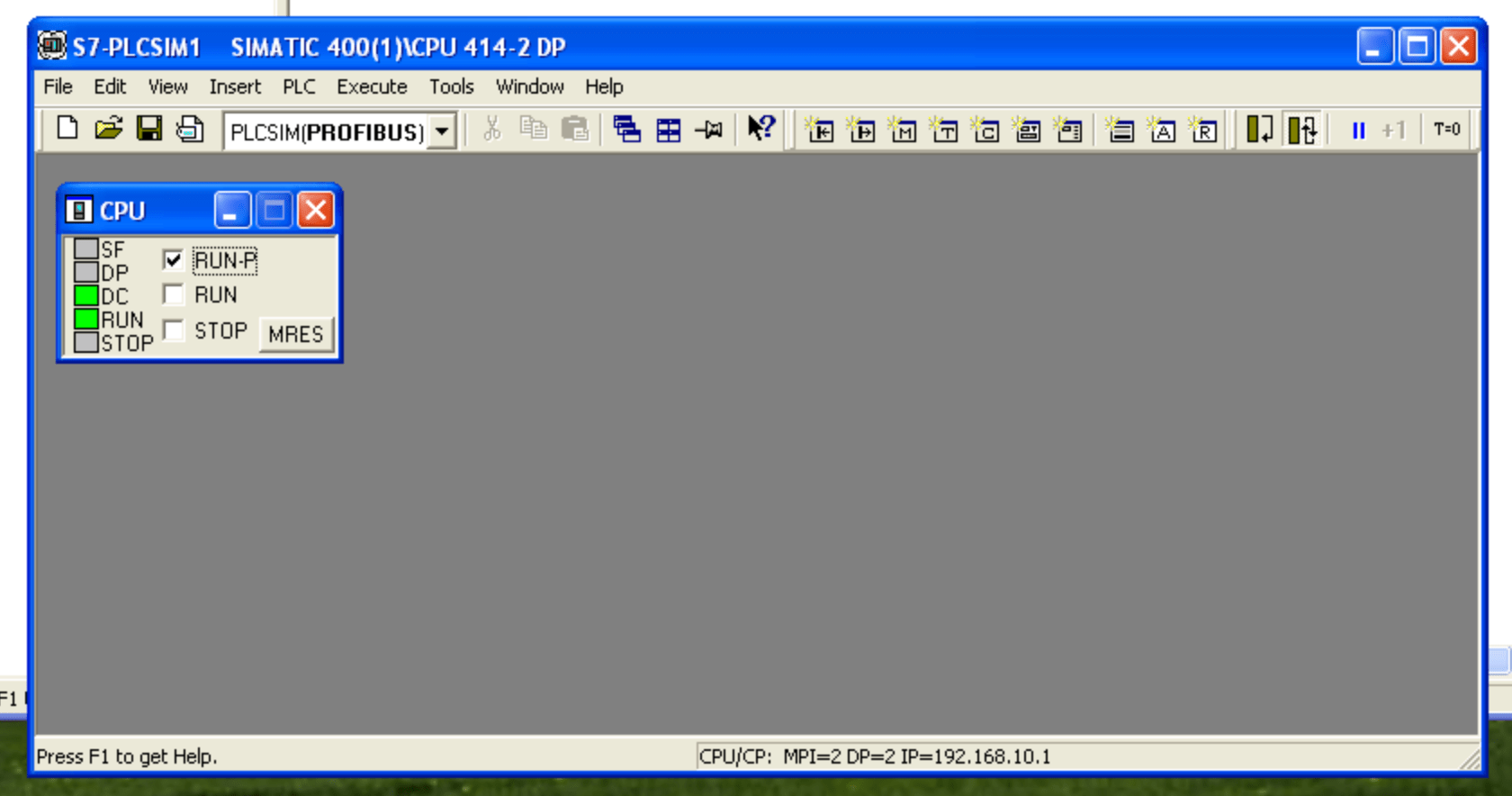The image size is (1512, 796).
Task: Click the S7-PLCSIM1 title bar application icon
Action: click(52, 46)
